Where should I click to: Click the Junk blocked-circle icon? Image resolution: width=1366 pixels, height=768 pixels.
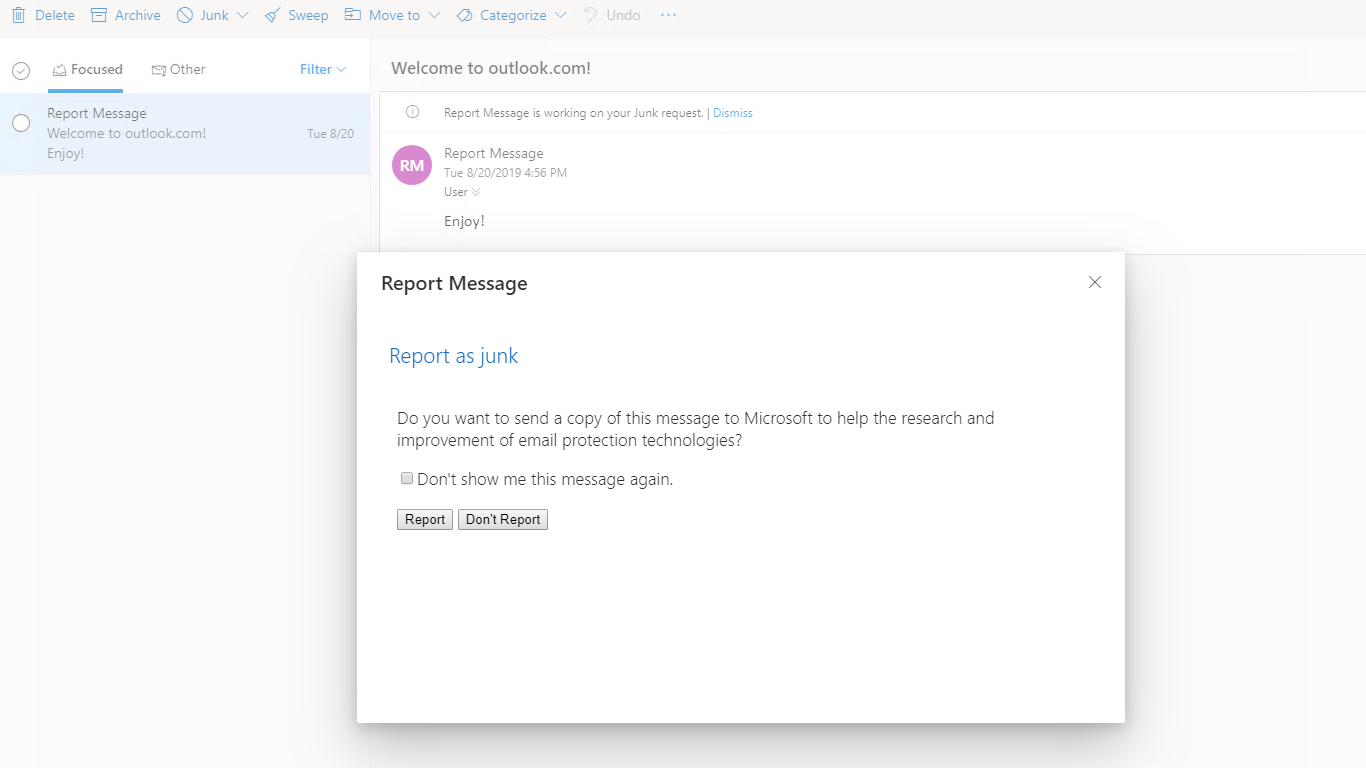(x=185, y=15)
